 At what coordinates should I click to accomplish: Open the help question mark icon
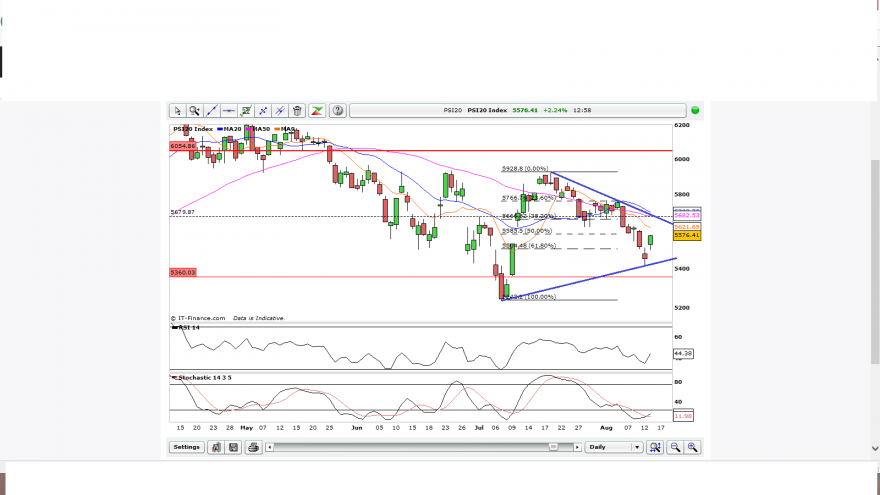click(337, 111)
